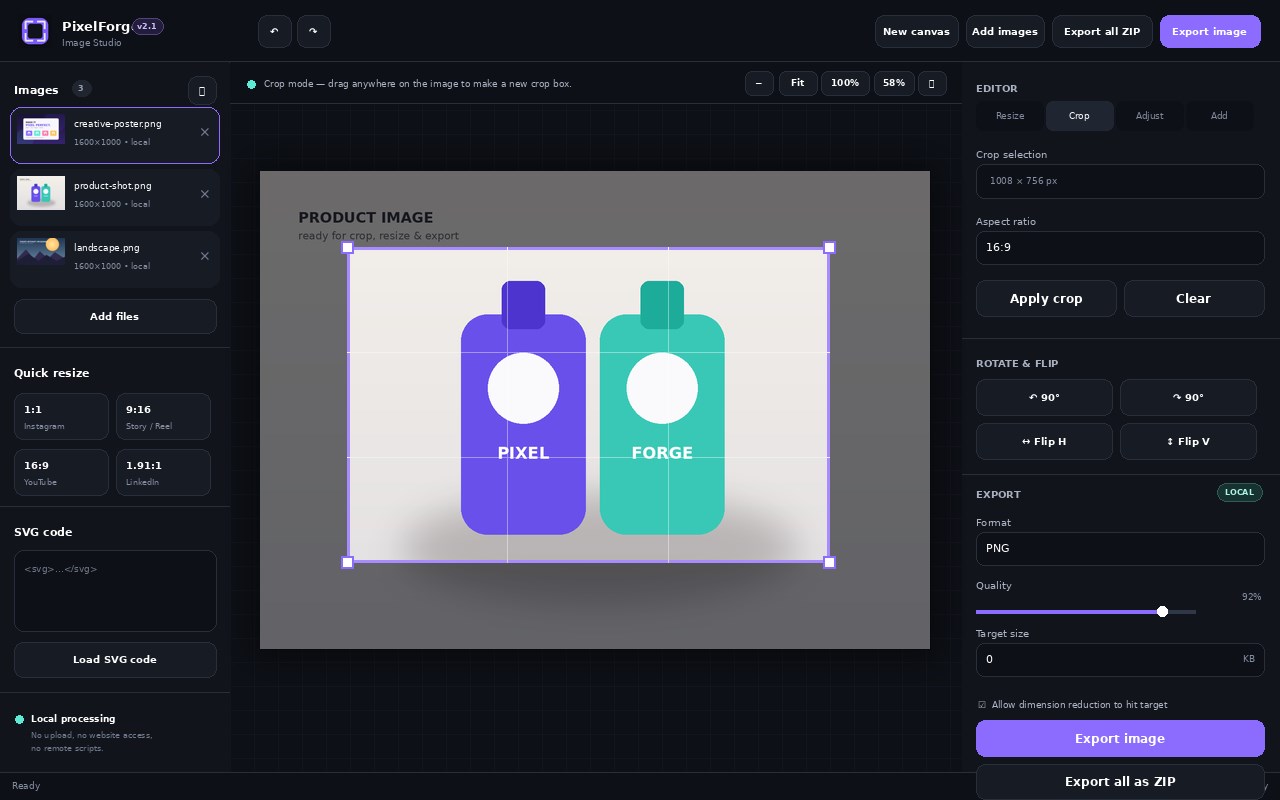1280x800 pixels.
Task: Click the undo arrow button
Action: [275, 31]
